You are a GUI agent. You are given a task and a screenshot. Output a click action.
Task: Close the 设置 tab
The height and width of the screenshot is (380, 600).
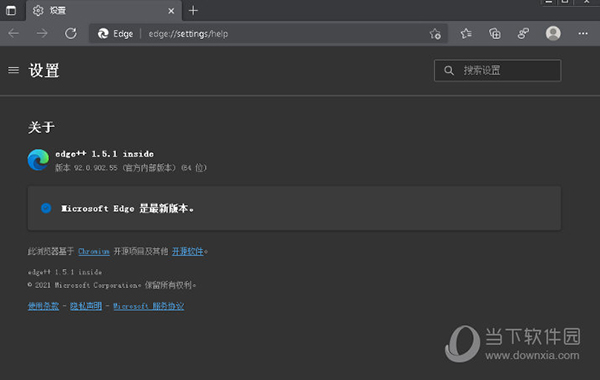171,11
